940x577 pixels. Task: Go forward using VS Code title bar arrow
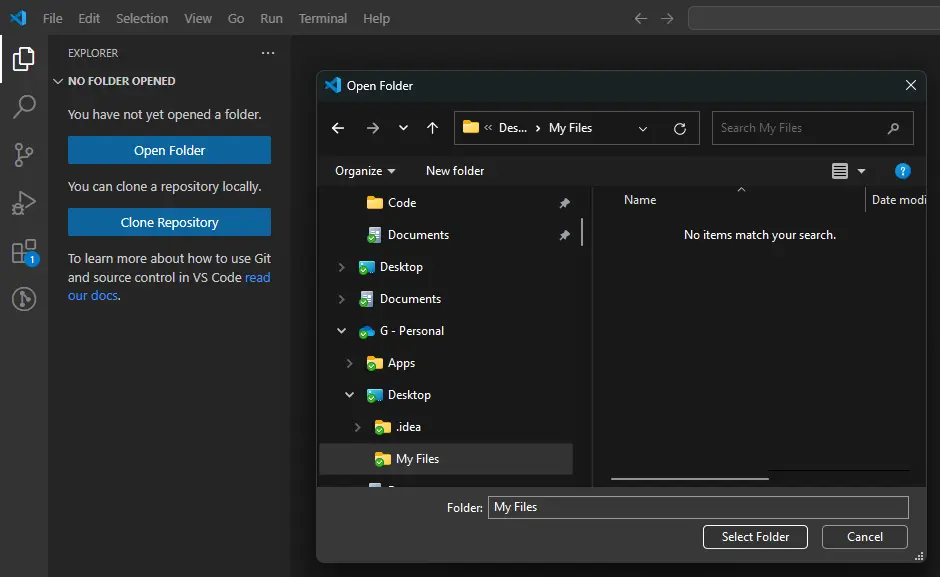667,19
